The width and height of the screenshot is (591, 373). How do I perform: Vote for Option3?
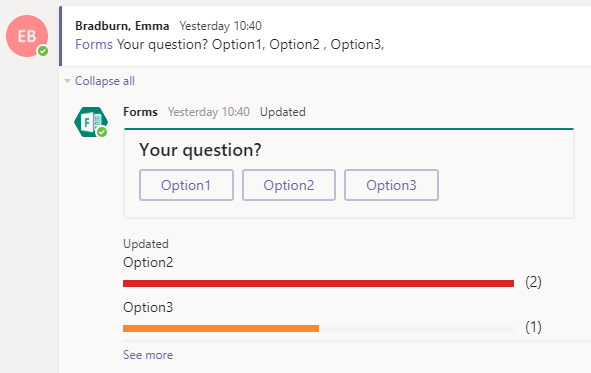[x=391, y=185]
